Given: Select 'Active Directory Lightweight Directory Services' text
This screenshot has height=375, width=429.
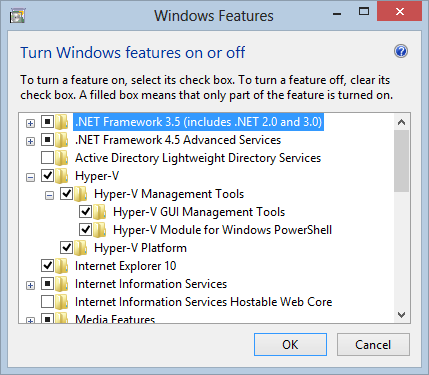Looking at the screenshot, I should point(198,158).
